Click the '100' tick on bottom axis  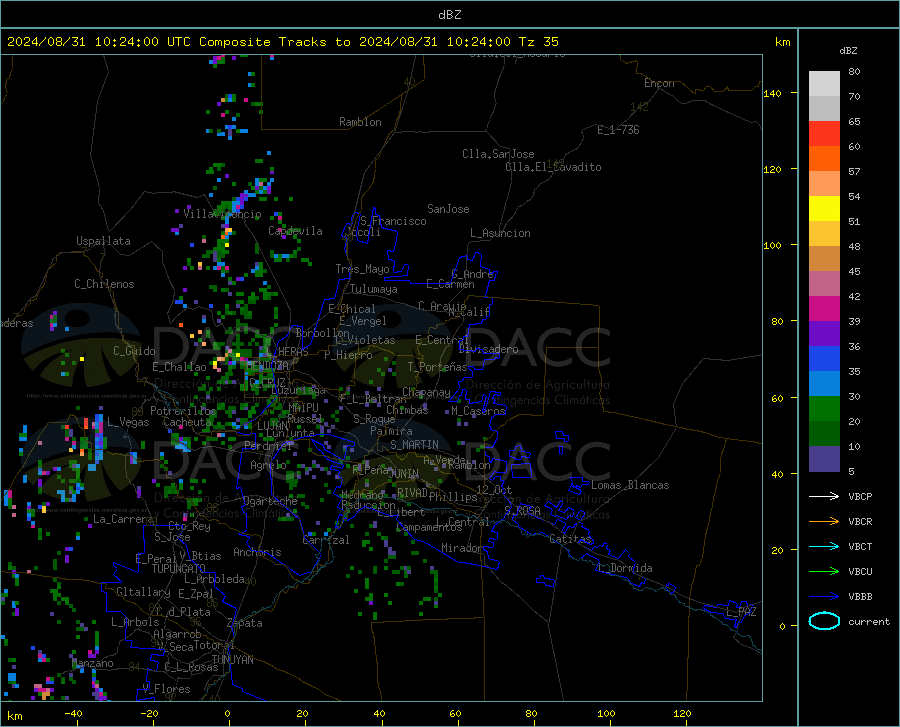(x=606, y=713)
